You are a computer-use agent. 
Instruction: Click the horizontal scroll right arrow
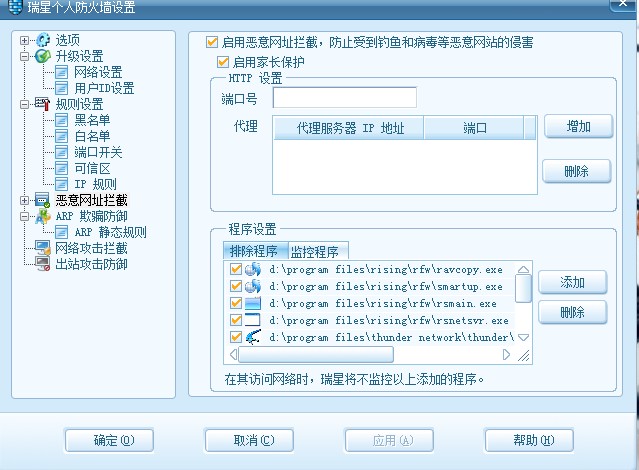pos(506,354)
